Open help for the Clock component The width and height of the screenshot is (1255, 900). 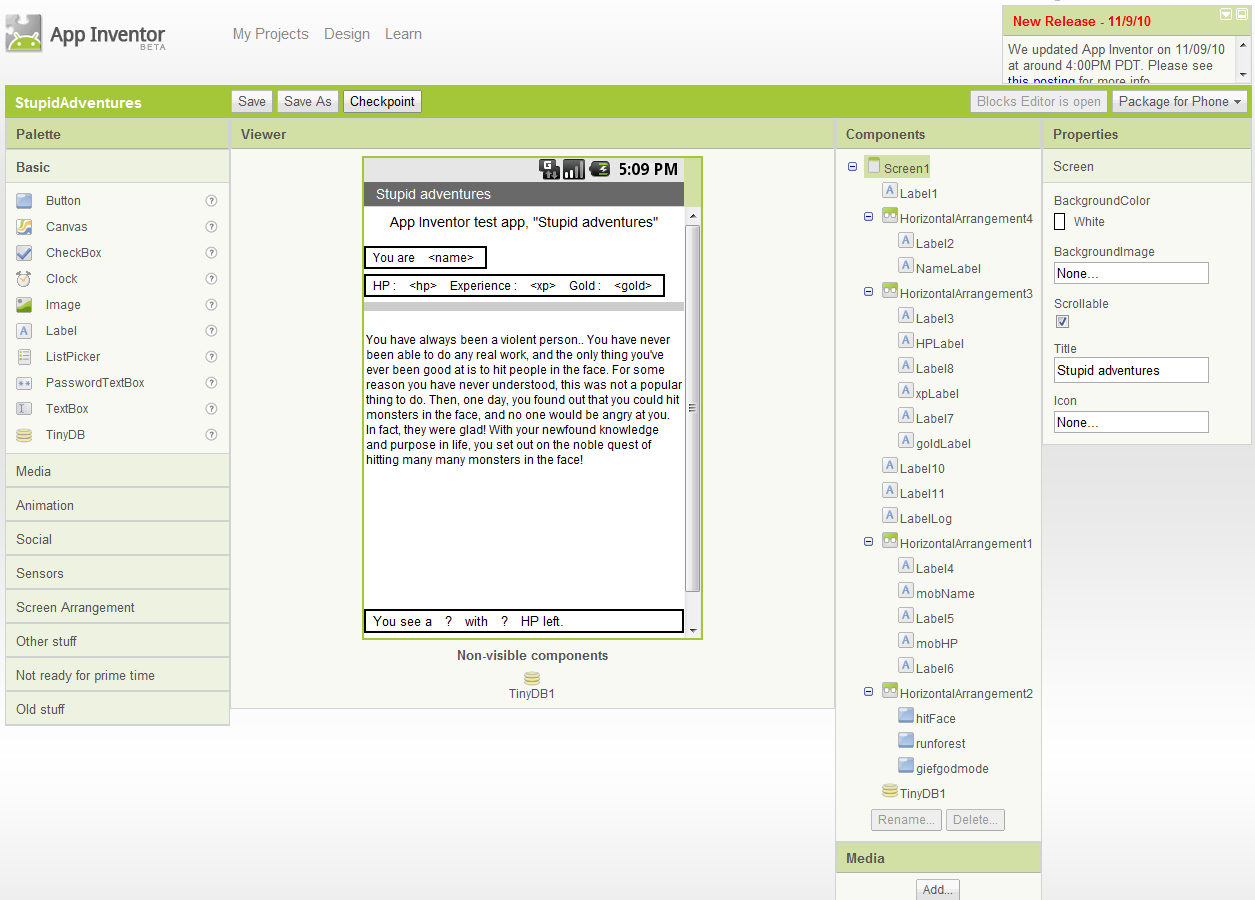[211, 279]
